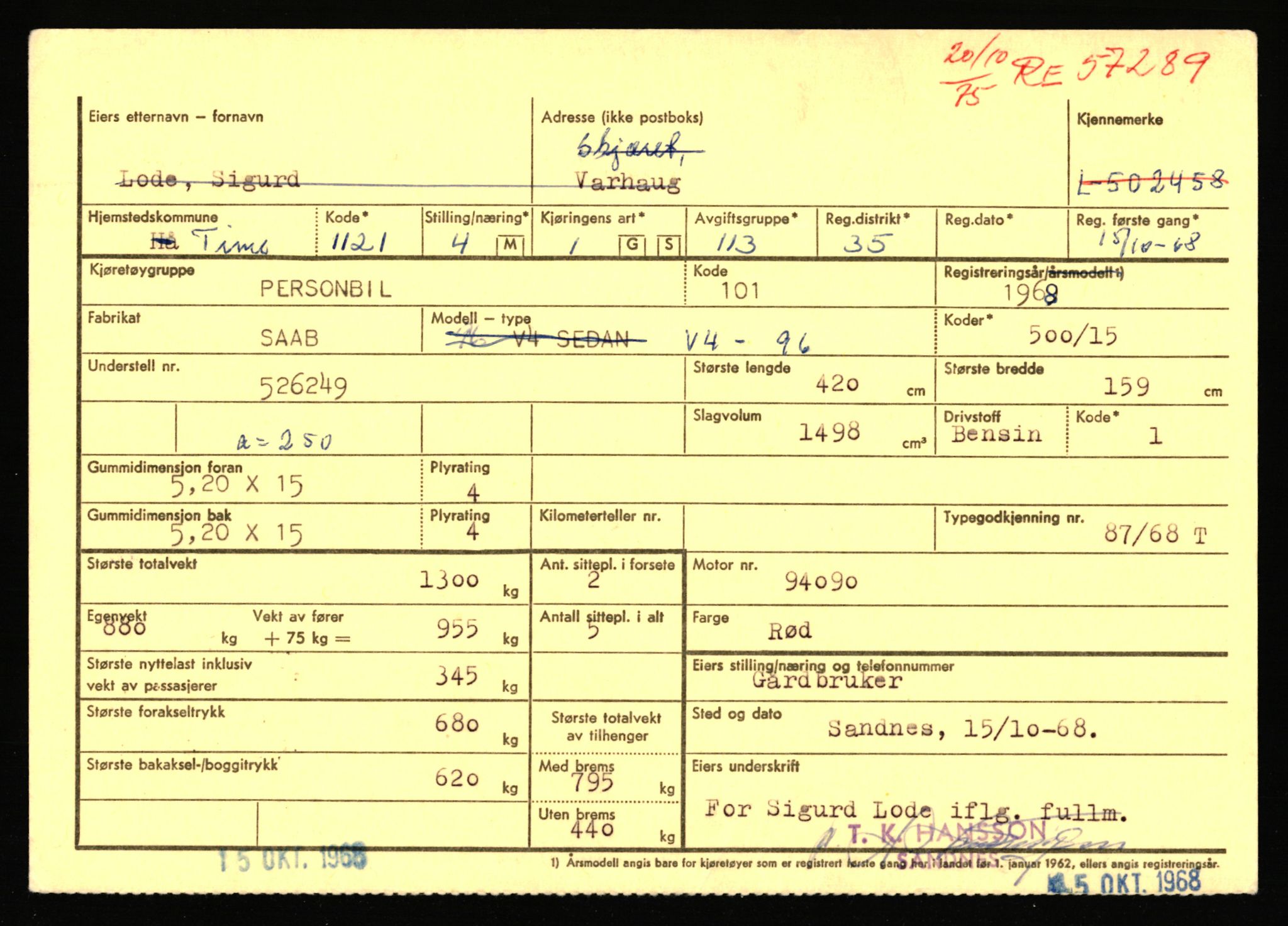Select the front axle load 680
Viewport: 1288px width, 926px height.
[x=457, y=724]
